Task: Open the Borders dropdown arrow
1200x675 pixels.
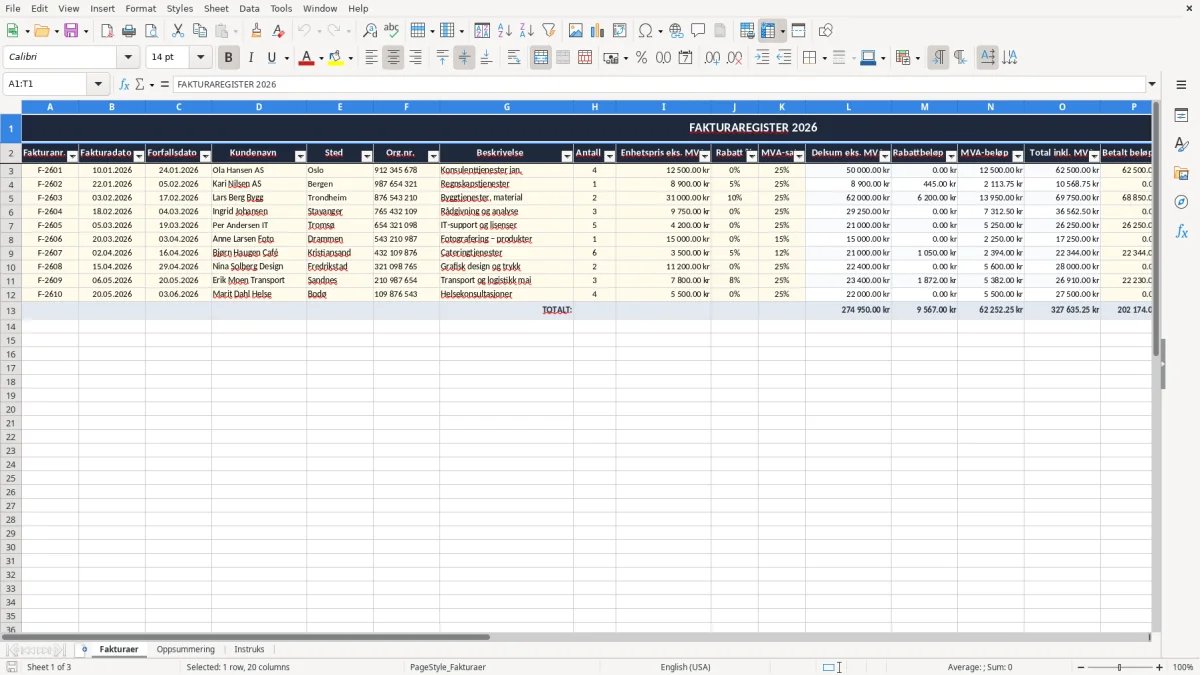Action: pos(824,58)
